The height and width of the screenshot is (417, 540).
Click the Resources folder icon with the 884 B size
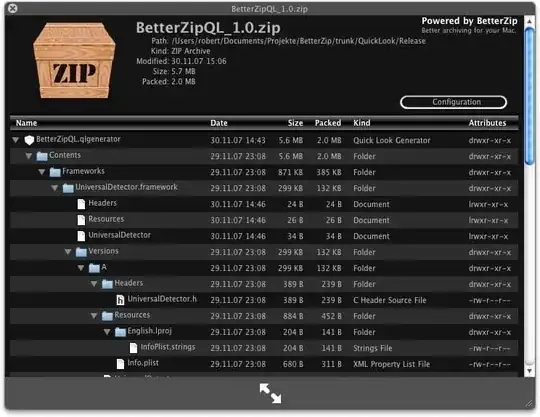[x=107, y=316]
